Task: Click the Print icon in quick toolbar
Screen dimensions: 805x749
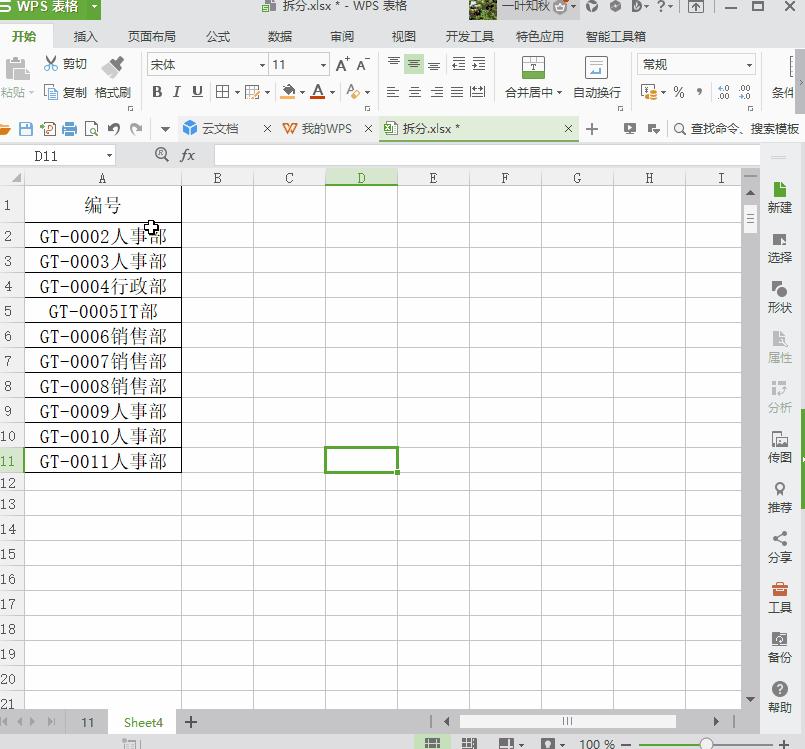Action: tap(69, 129)
